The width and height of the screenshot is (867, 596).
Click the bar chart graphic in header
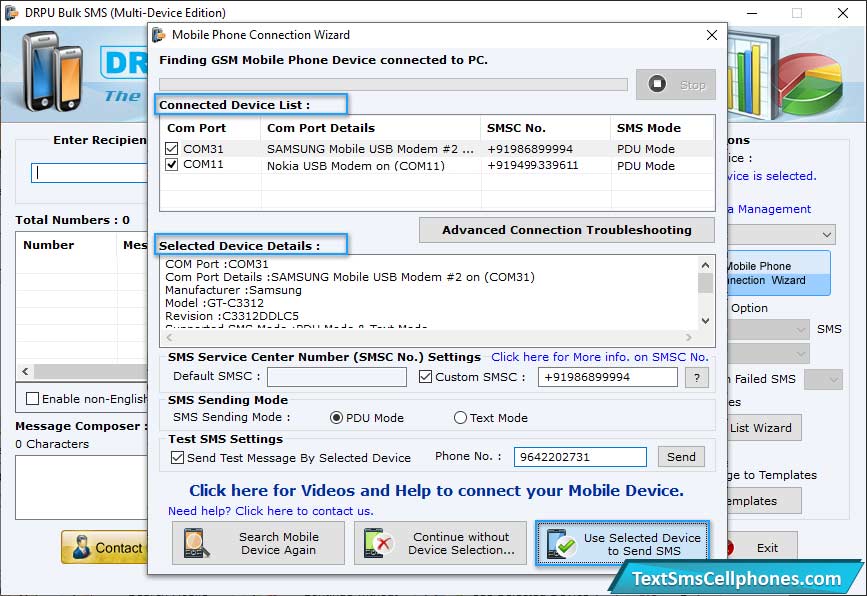click(x=753, y=76)
